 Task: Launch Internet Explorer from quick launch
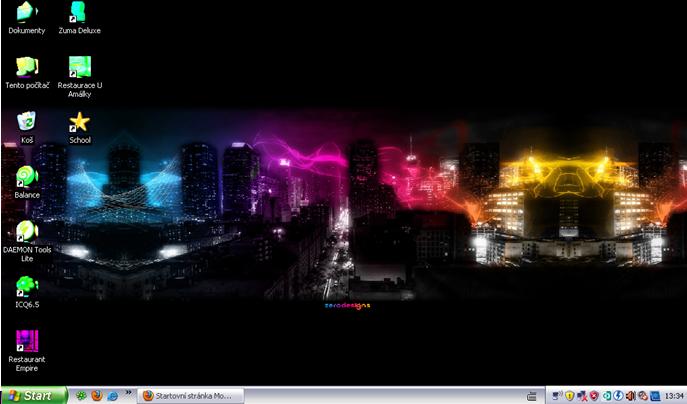(x=113, y=396)
